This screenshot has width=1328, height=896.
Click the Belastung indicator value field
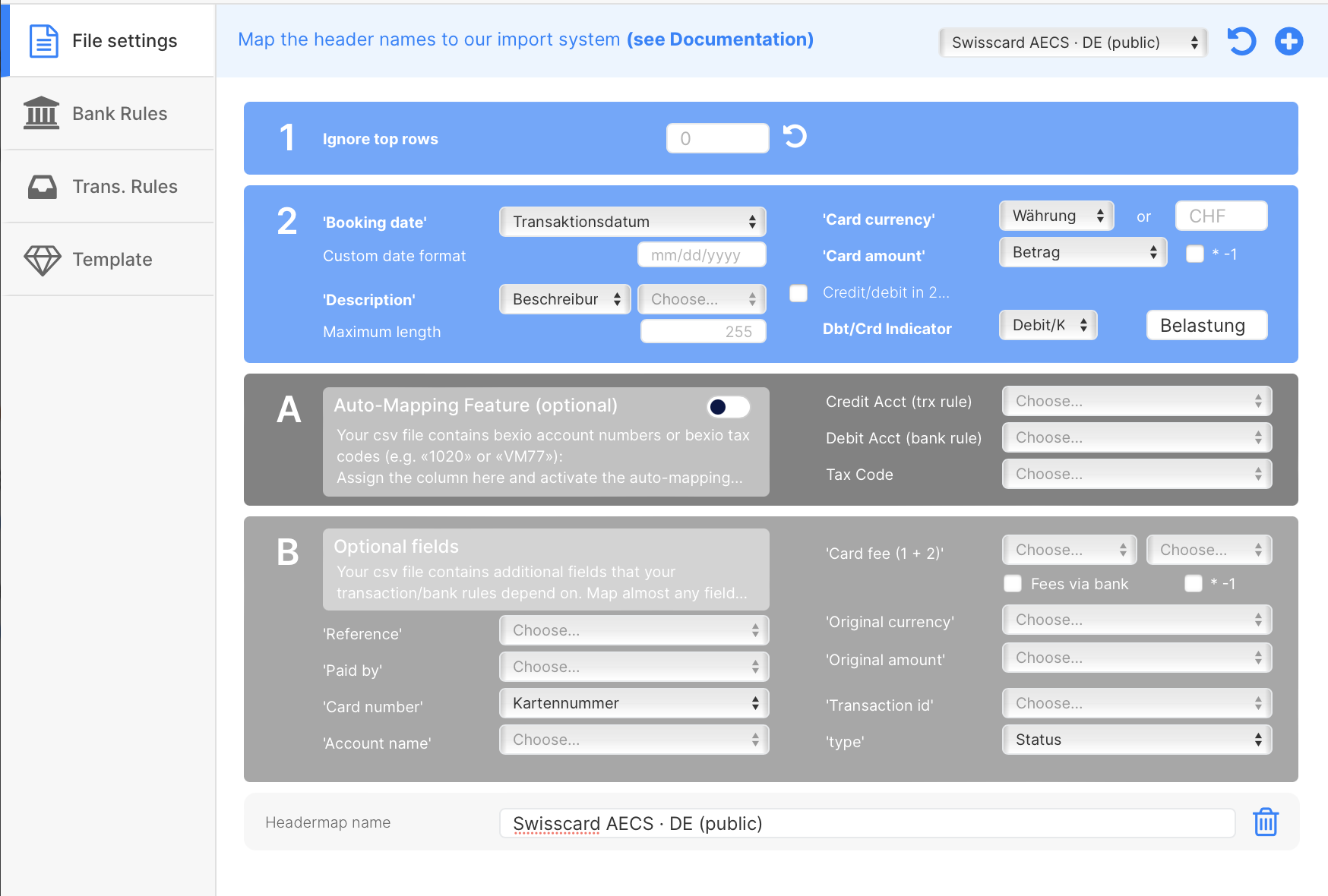(1206, 325)
